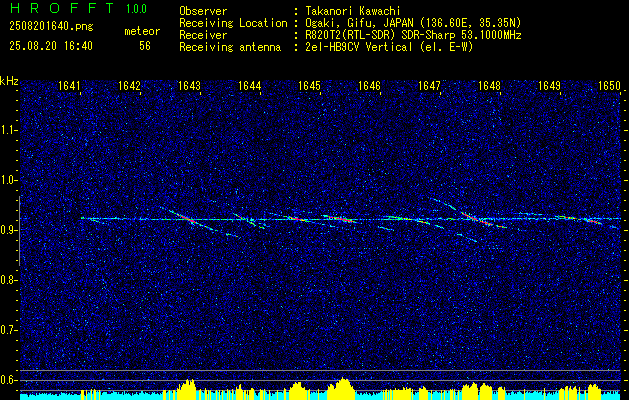
Task: Click the tallest yellow power peak after 1645
Action: 342,389
